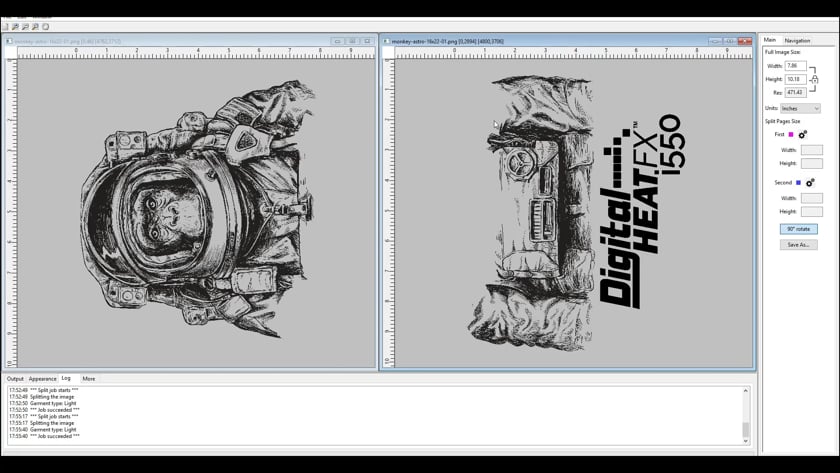This screenshot has height=473, width=840.
Task: Click the Second page Width field
Action: (x=812, y=198)
